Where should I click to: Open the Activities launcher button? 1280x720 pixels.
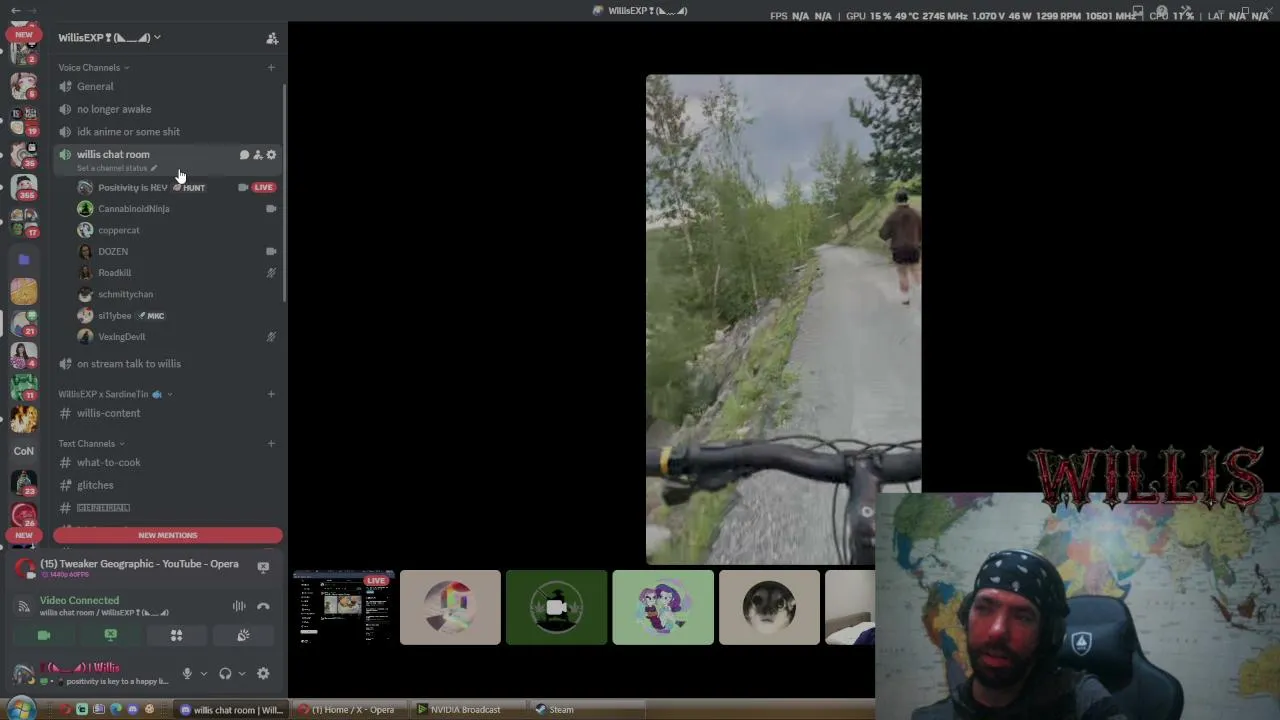click(x=176, y=635)
